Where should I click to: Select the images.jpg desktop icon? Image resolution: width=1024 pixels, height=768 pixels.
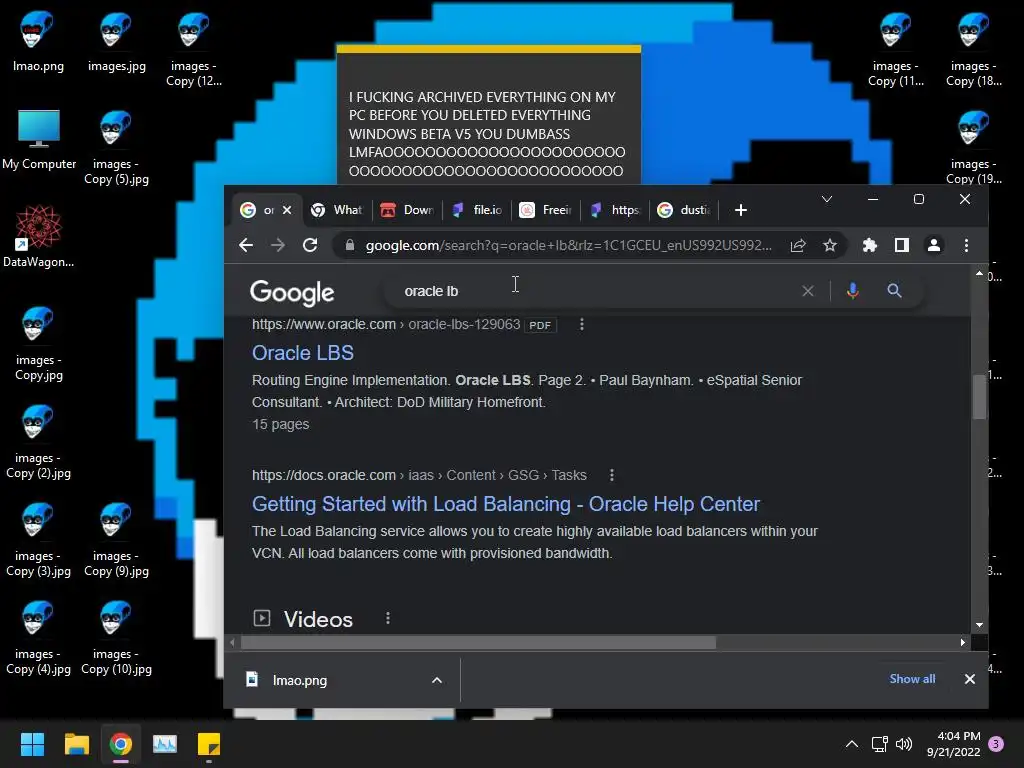[116, 41]
